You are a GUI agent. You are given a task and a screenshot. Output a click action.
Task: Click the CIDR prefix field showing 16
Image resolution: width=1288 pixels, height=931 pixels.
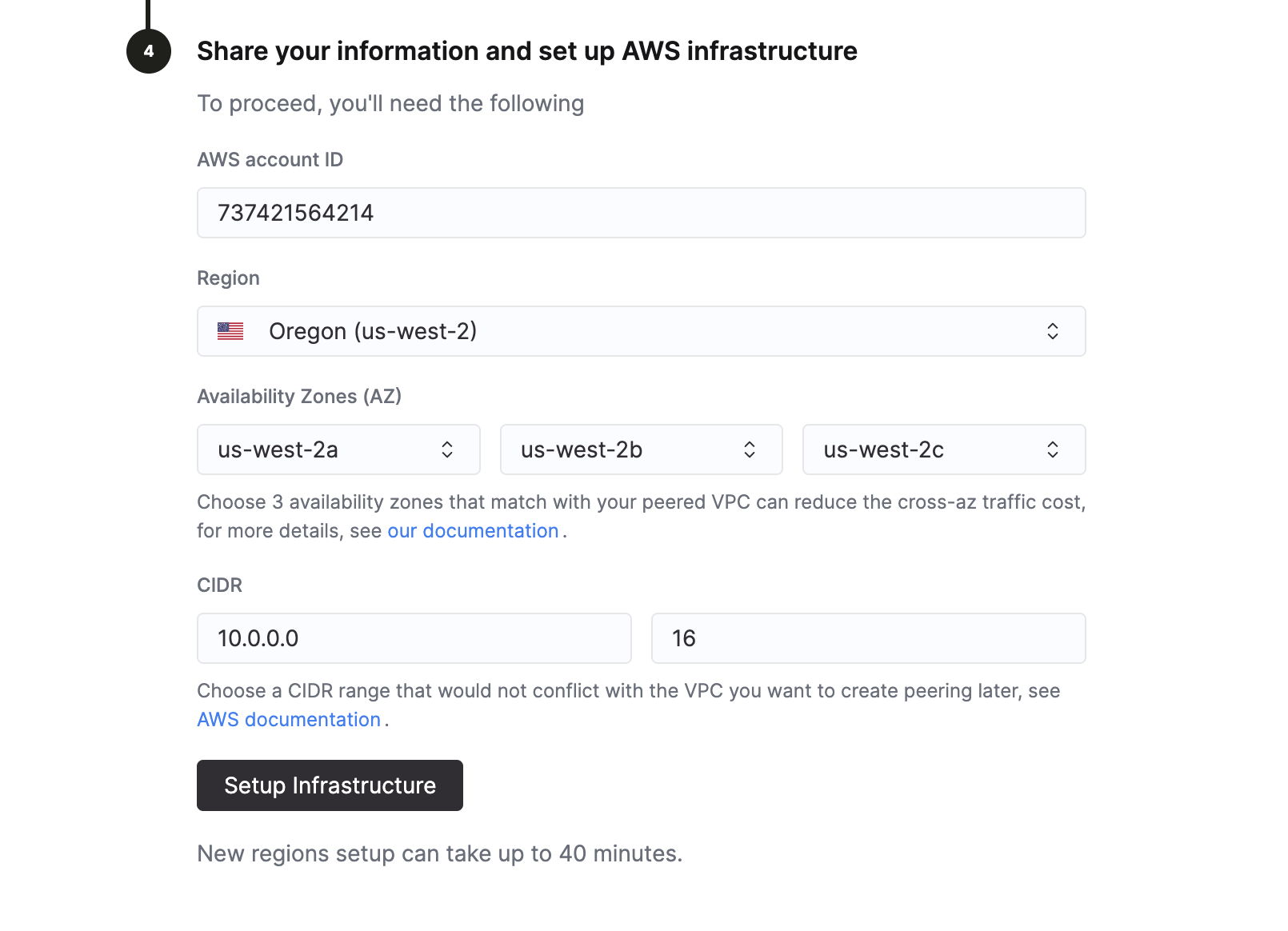(868, 638)
